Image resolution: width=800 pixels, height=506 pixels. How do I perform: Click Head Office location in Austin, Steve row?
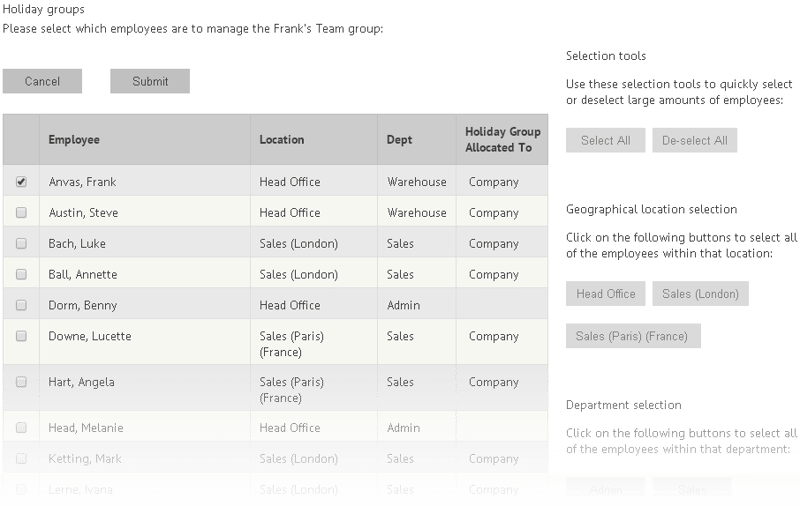(x=290, y=213)
